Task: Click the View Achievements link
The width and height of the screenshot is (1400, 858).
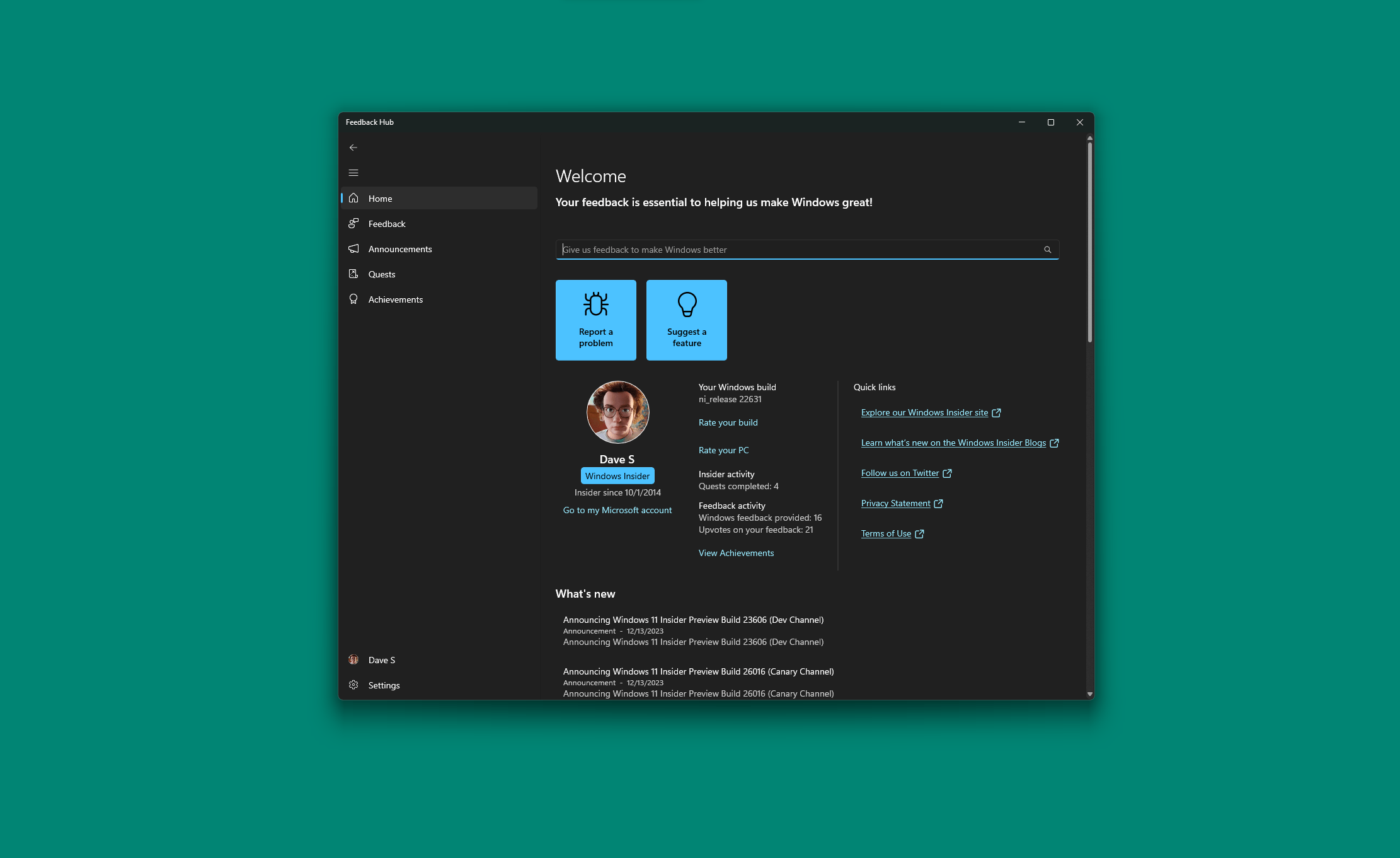Action: pyautogui.click(x=736, y=553)
